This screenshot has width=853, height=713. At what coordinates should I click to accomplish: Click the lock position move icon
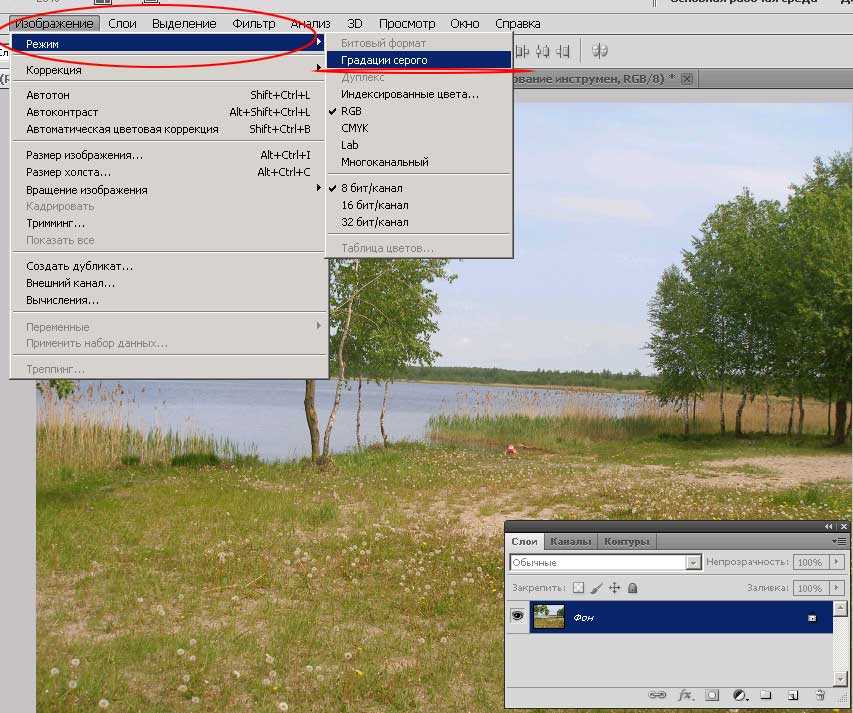click(614, 588)
